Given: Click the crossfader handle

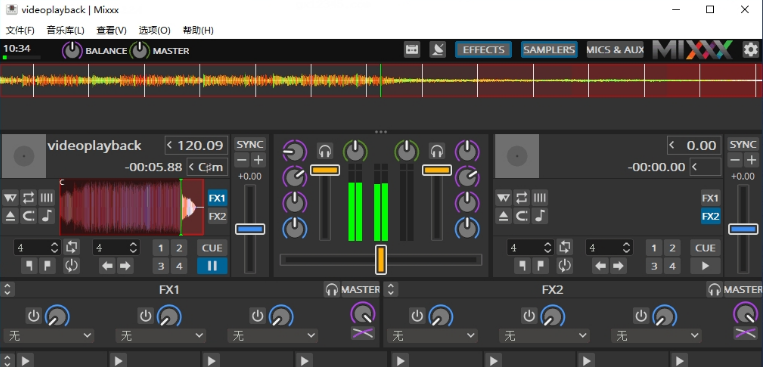Looking at the screenshot, I should [381, 260].
